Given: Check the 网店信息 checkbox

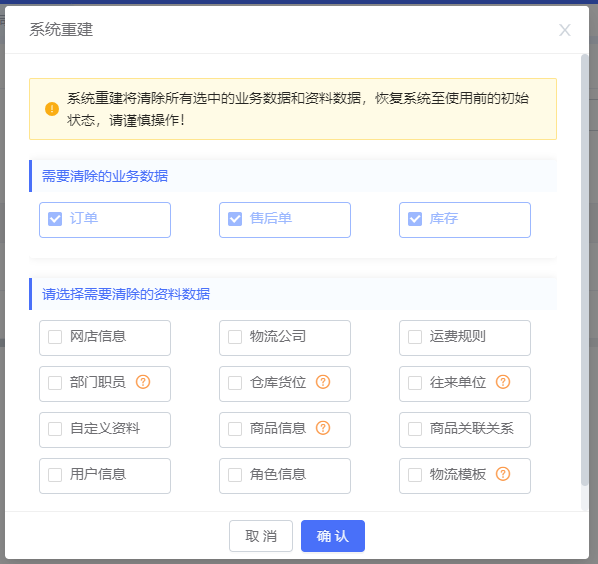Looking at the screenshot, I should pos(55,337).
